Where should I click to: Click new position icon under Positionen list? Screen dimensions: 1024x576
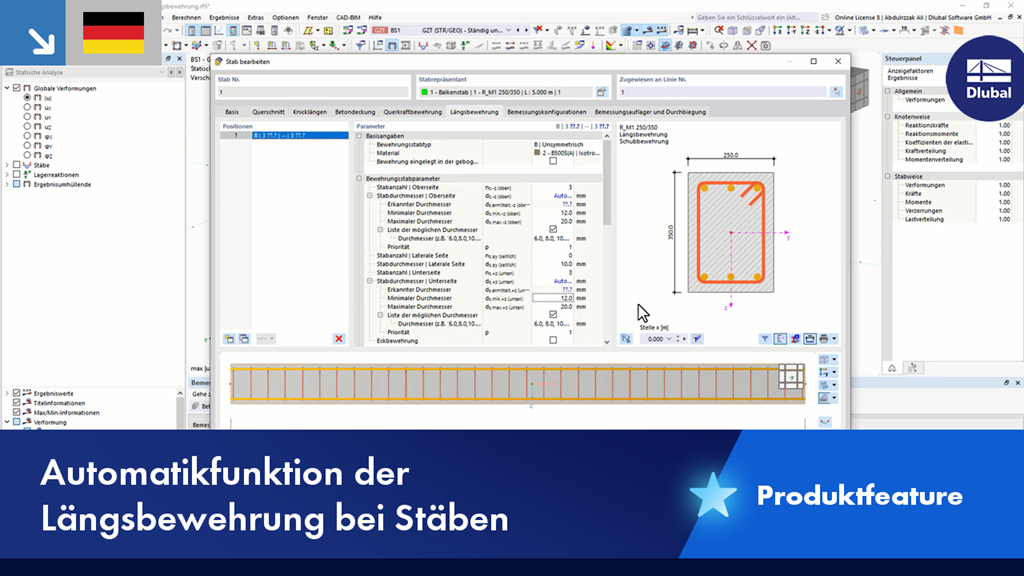[x=229, y=339]
